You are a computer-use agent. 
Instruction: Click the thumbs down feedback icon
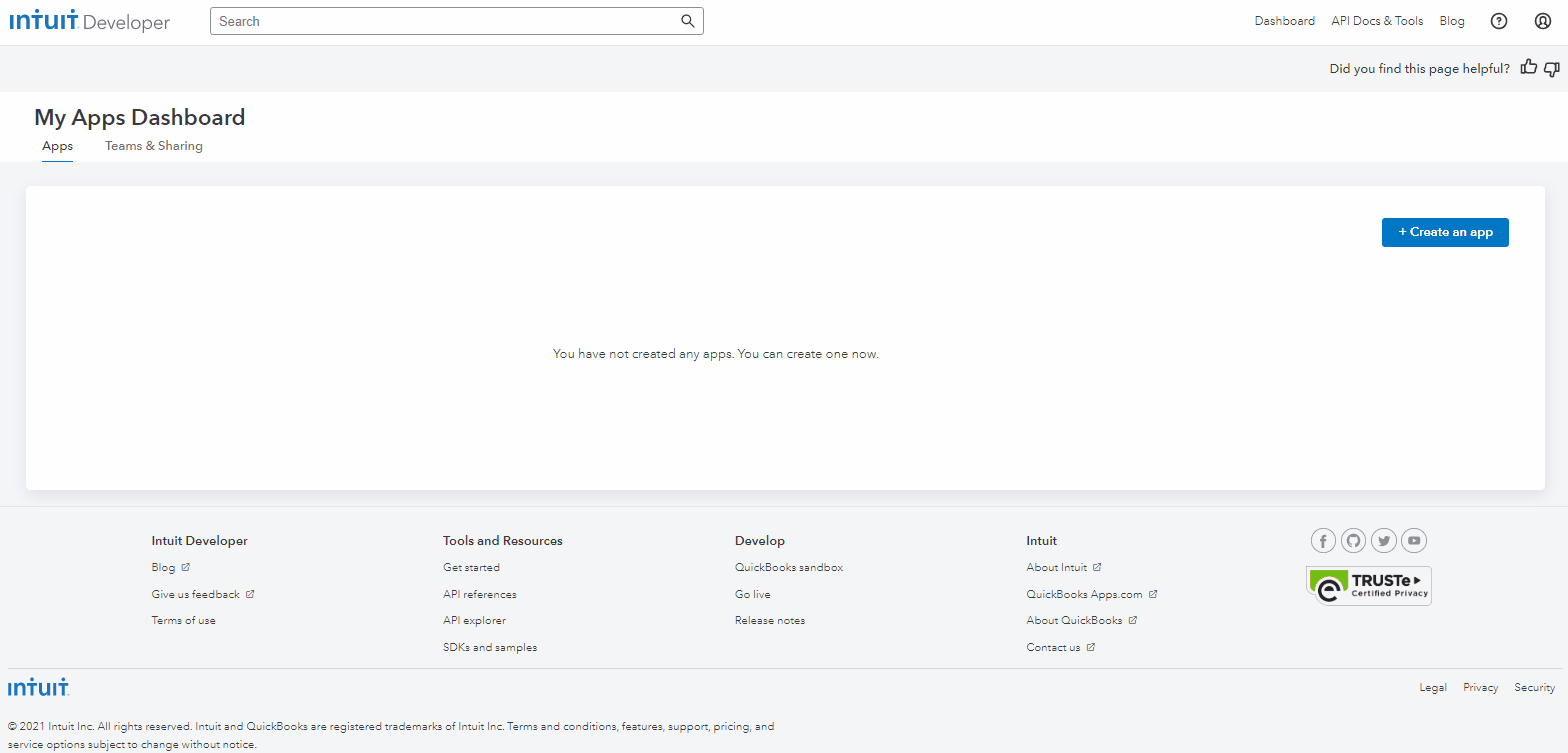click(1551, 68)
